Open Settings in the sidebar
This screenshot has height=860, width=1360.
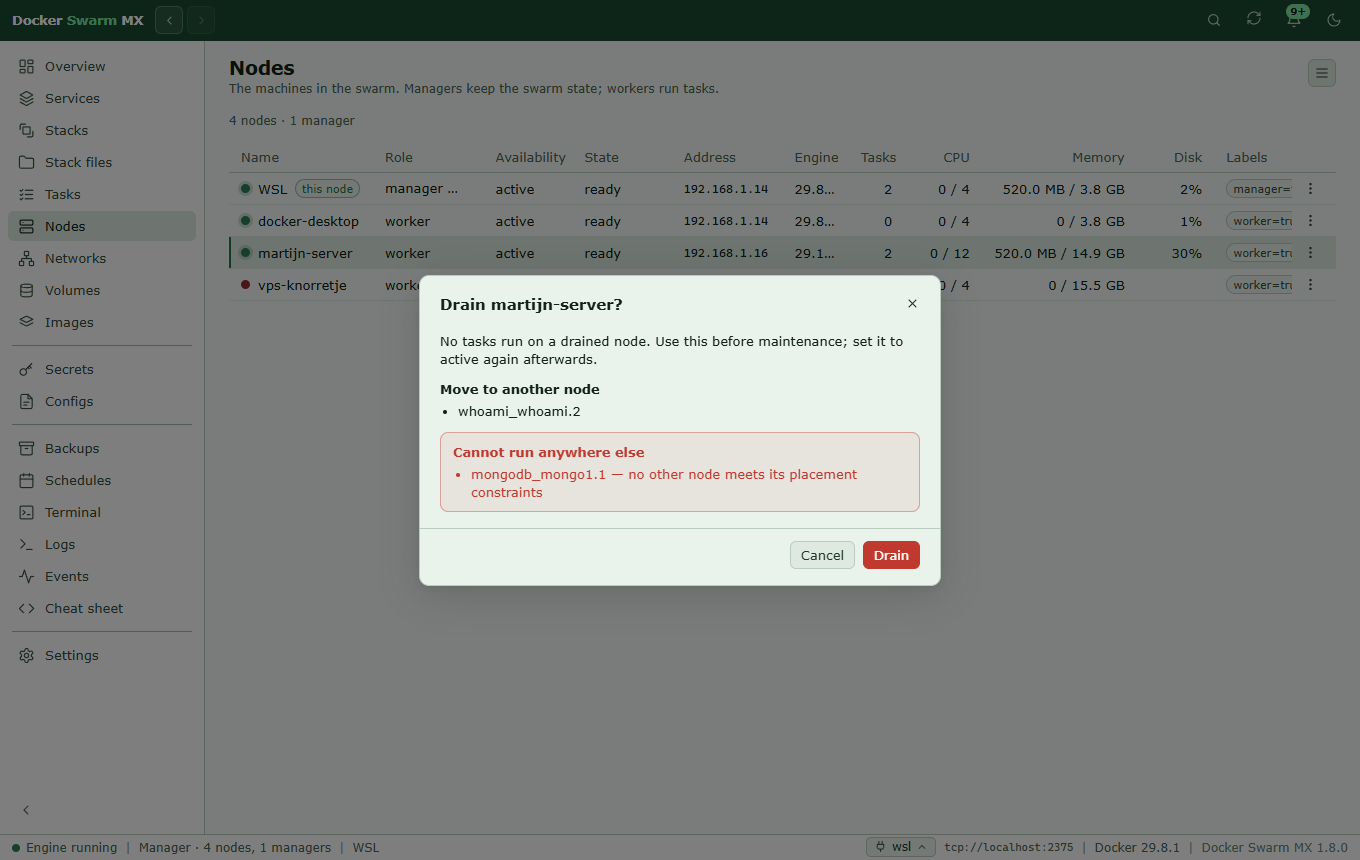click(x=102, y=655)
